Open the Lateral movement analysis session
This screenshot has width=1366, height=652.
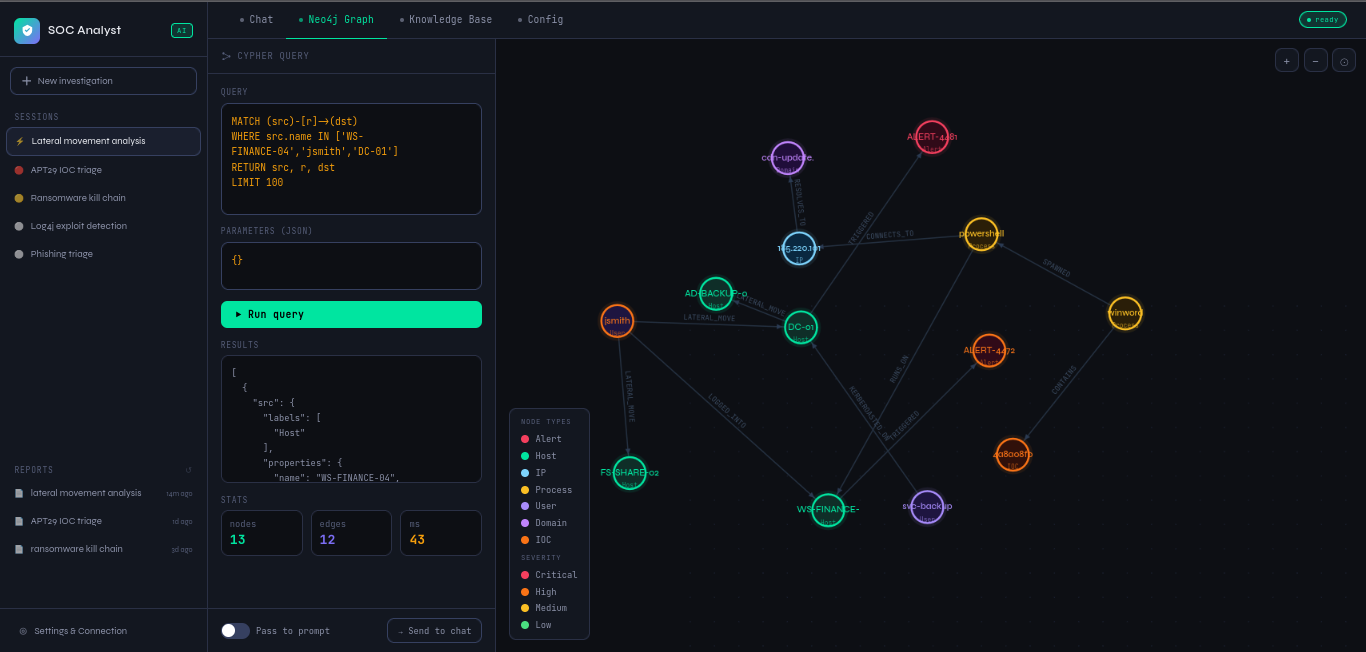click(x=103, y=141)
